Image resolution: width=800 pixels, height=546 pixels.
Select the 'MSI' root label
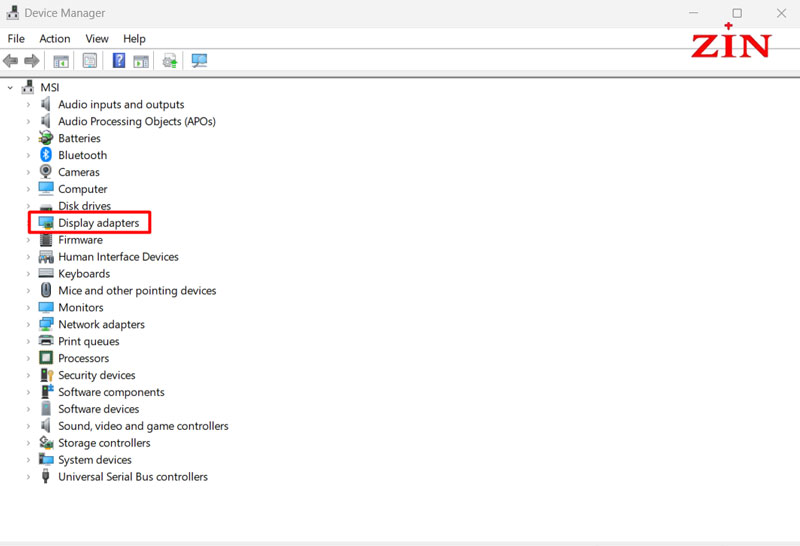[50, 88]
